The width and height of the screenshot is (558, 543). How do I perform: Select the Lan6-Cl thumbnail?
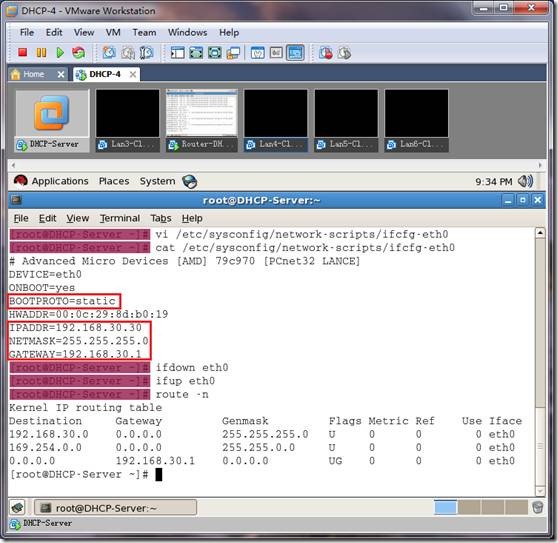click(416, 121)
